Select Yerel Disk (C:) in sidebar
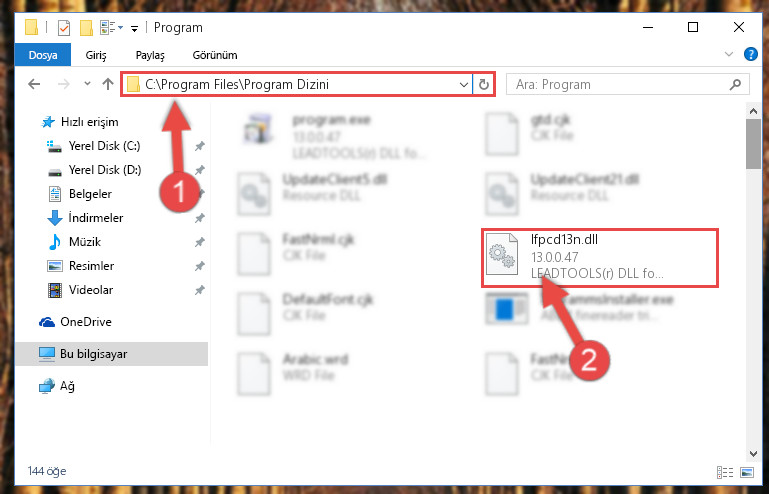Image resolution: width=769 pixels, height=494 pixels. click(104, 146)
